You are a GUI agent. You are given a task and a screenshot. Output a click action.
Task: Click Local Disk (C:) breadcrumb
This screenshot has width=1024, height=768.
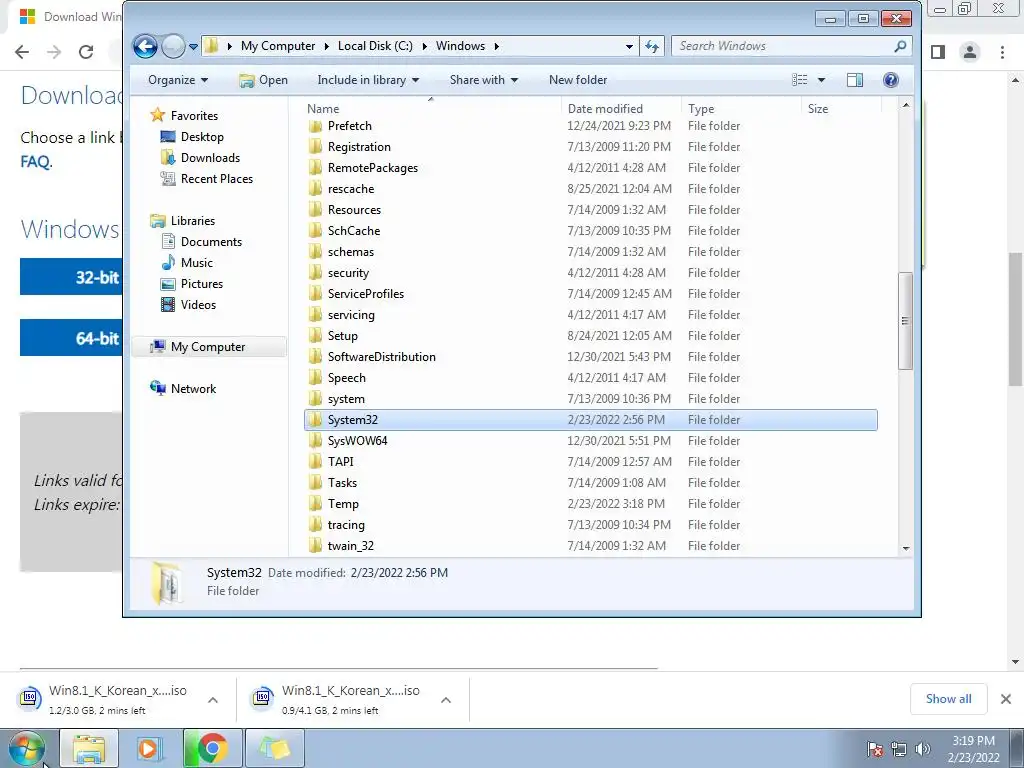pos(375,46)
